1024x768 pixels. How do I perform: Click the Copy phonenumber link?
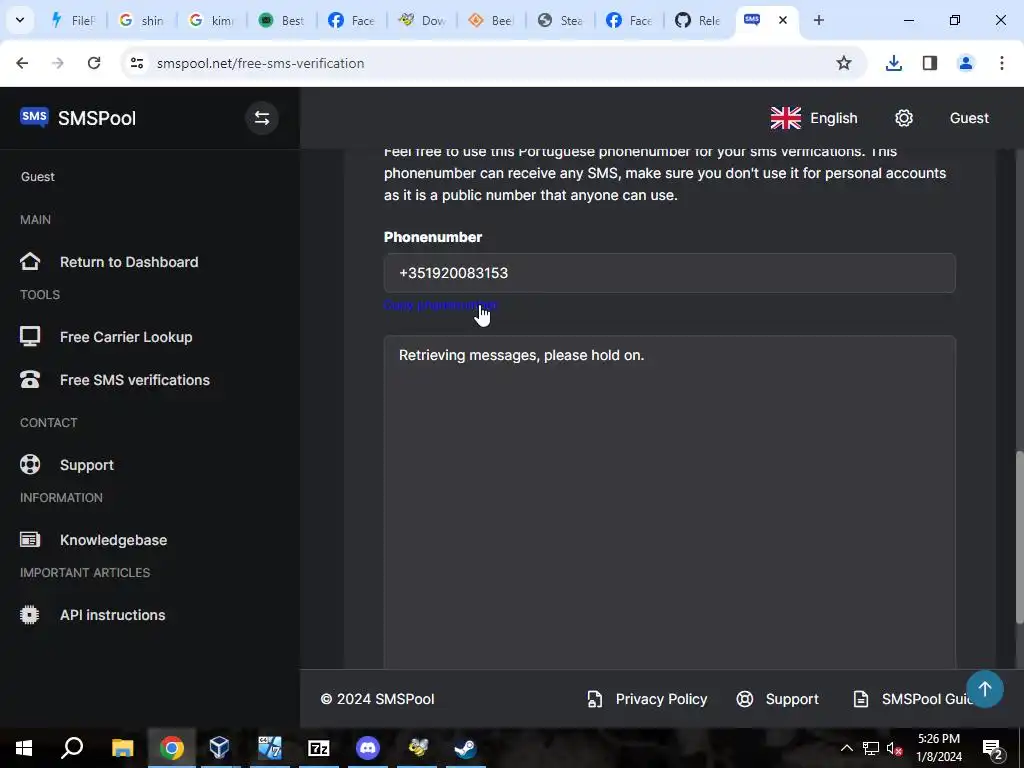click(x=440, y=305)
